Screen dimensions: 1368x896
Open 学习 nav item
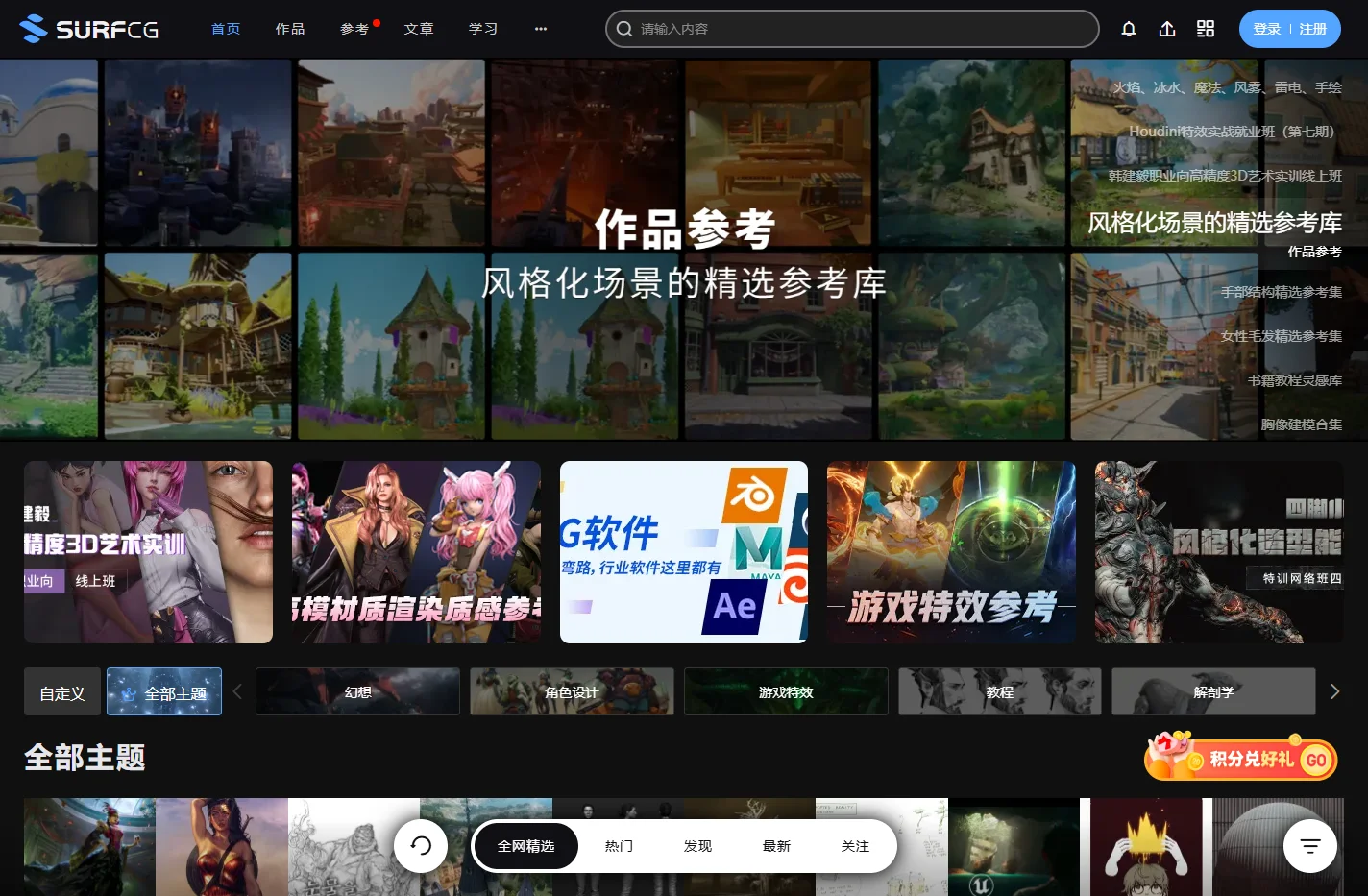click(x=483, y=29)
